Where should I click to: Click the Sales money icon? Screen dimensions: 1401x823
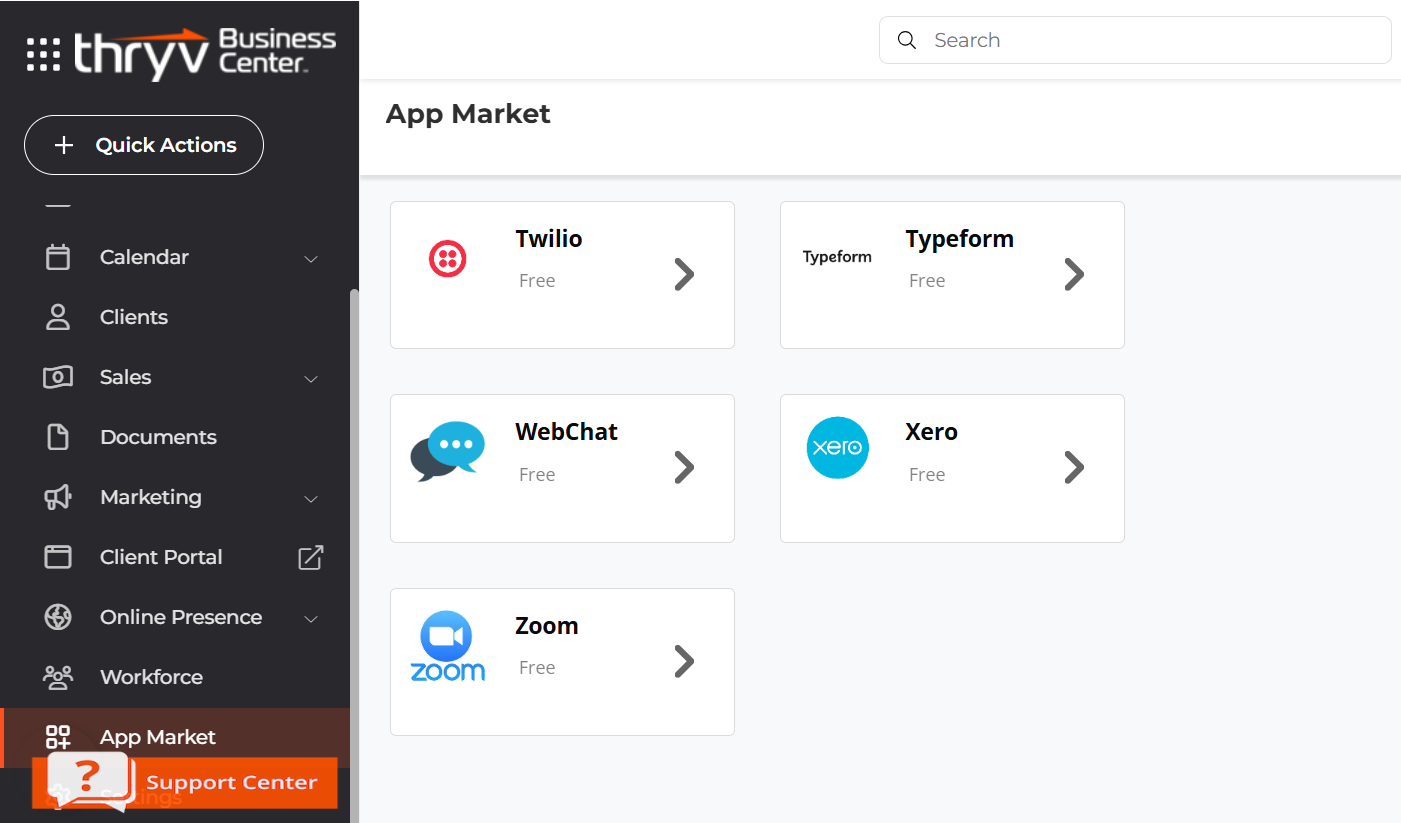pos(58,377)
